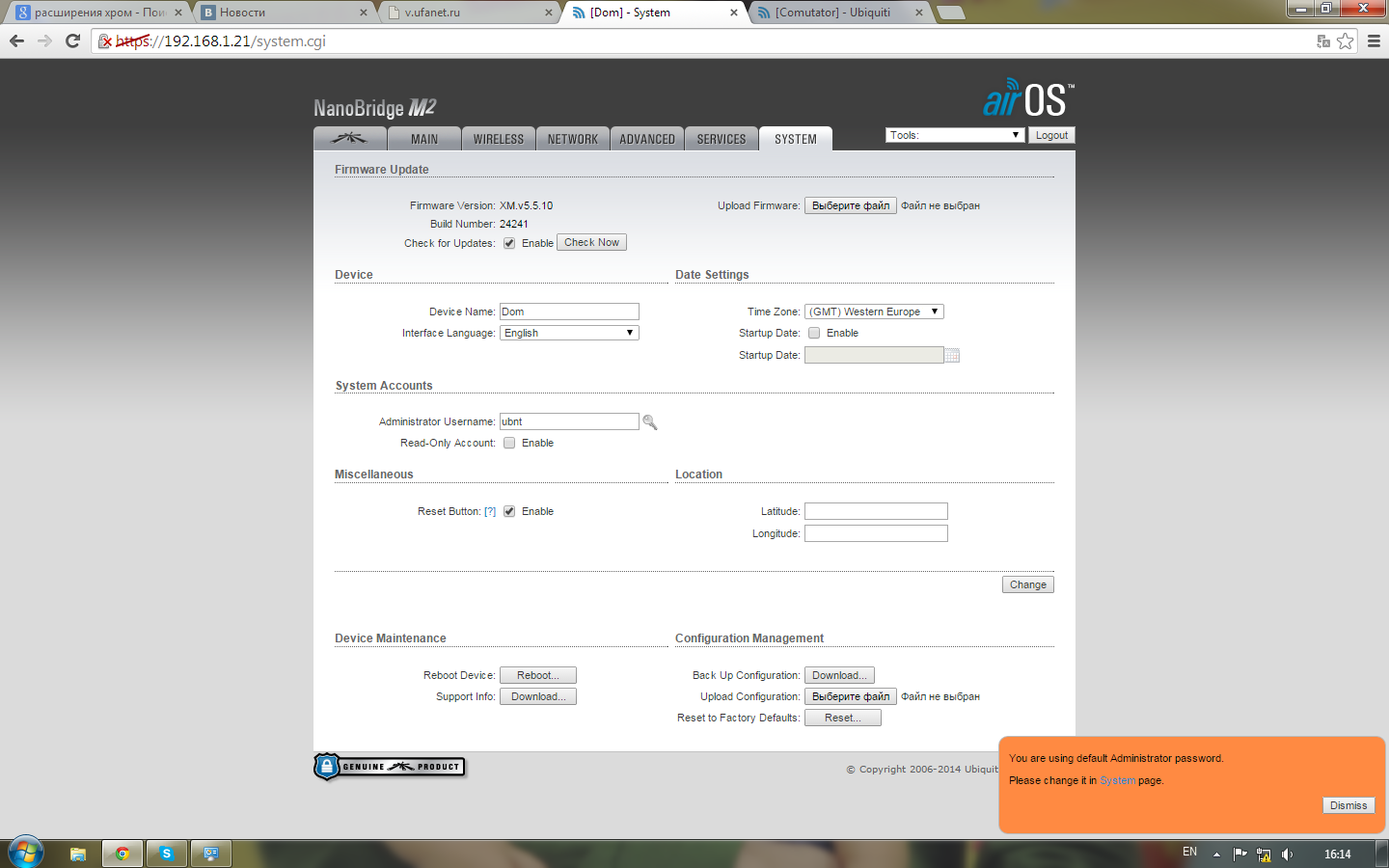The width and height of the screenshot is (1389, 868).
Task: Click Check Now for firmware updates
Action: click(x=591, y=242)
